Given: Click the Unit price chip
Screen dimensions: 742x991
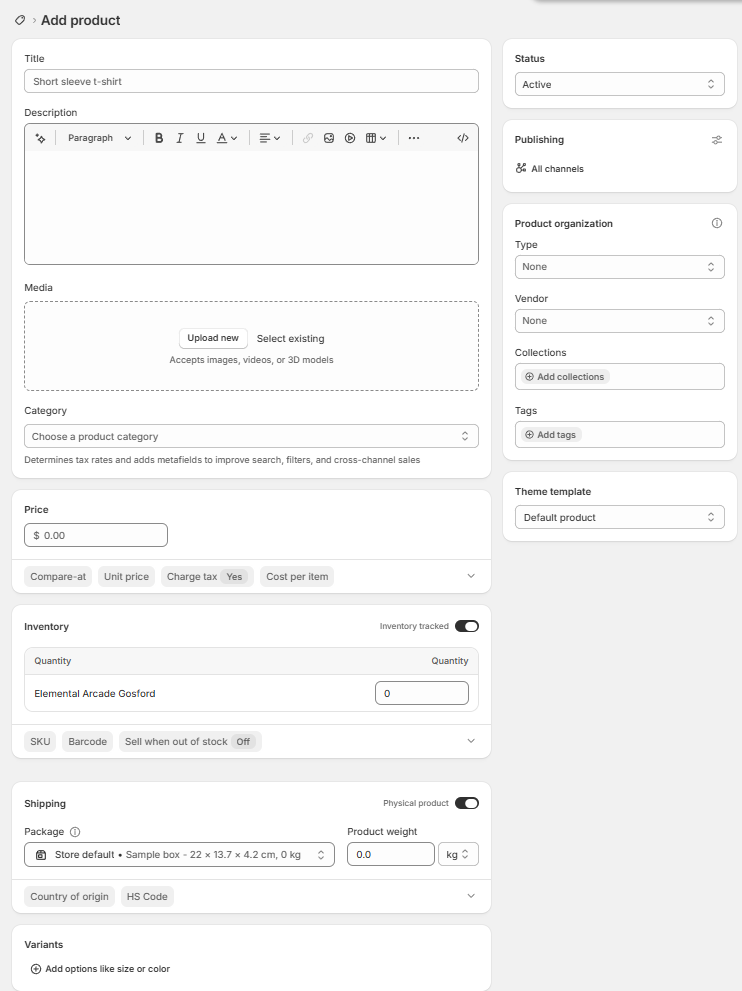Looking at the screenshot, I should [x=126, y=576].
